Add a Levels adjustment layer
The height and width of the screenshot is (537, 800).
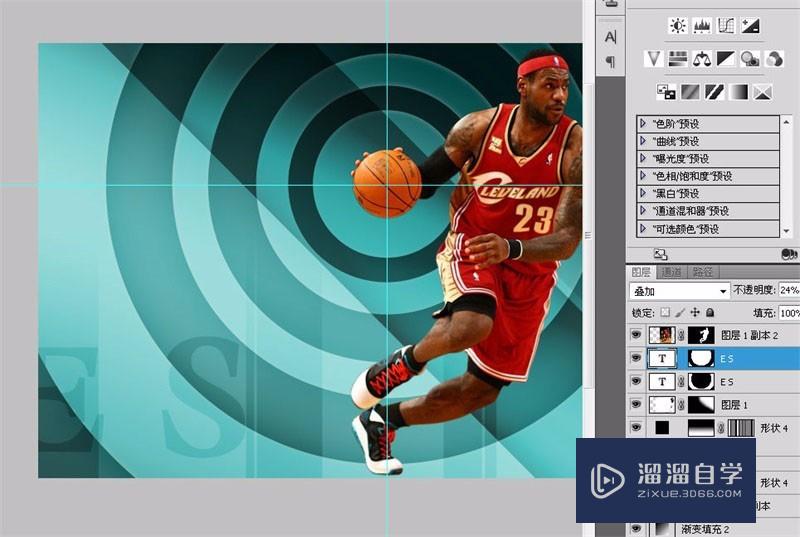(702, 25)
